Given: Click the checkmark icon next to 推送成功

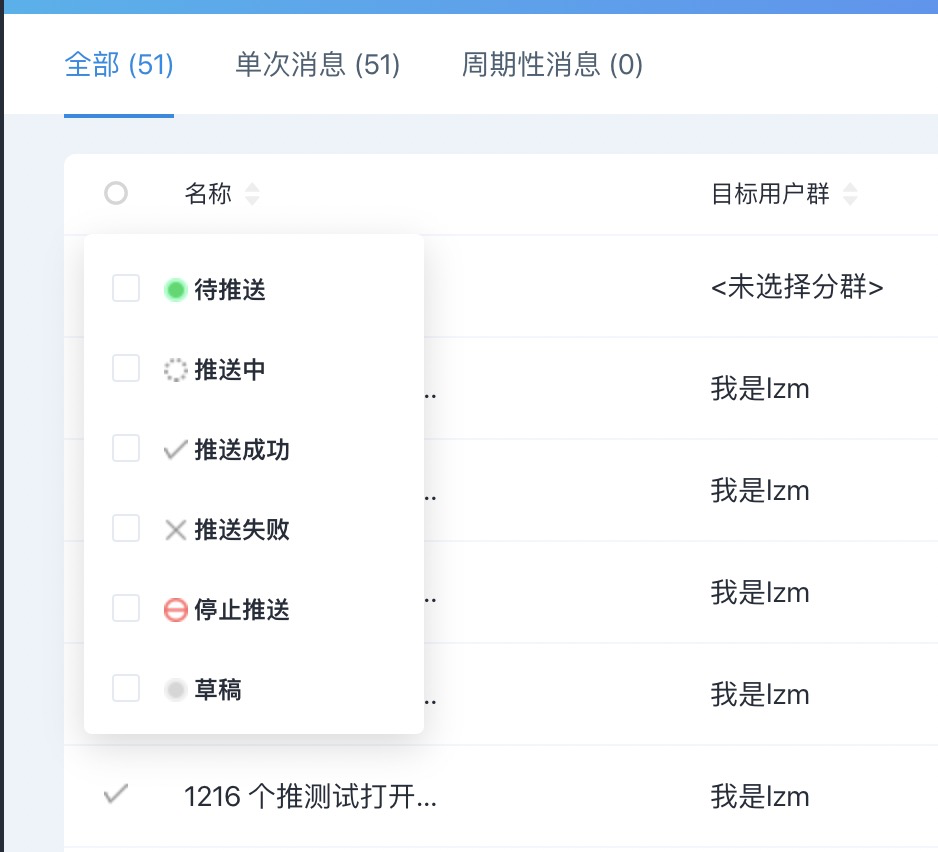Looking at the screenshot, I should tap(175, 449).
